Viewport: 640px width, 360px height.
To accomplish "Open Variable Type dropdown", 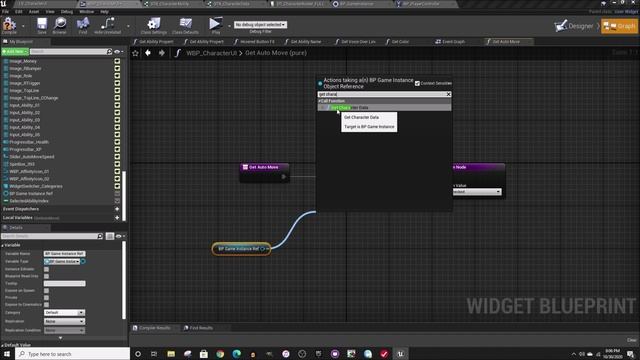I will pyautogui.click(x=62, y=261).
